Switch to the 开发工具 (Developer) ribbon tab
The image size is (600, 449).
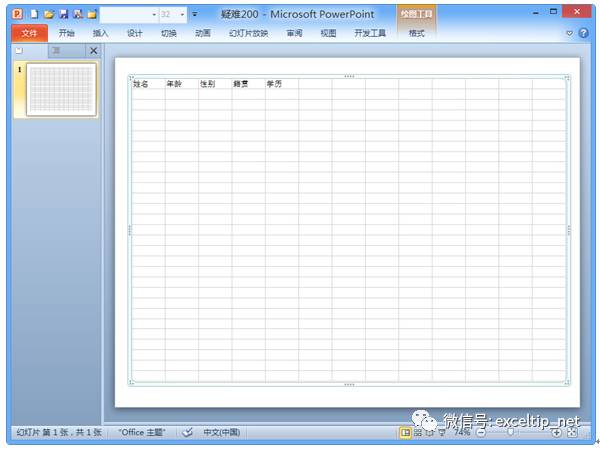coord(370,33)
